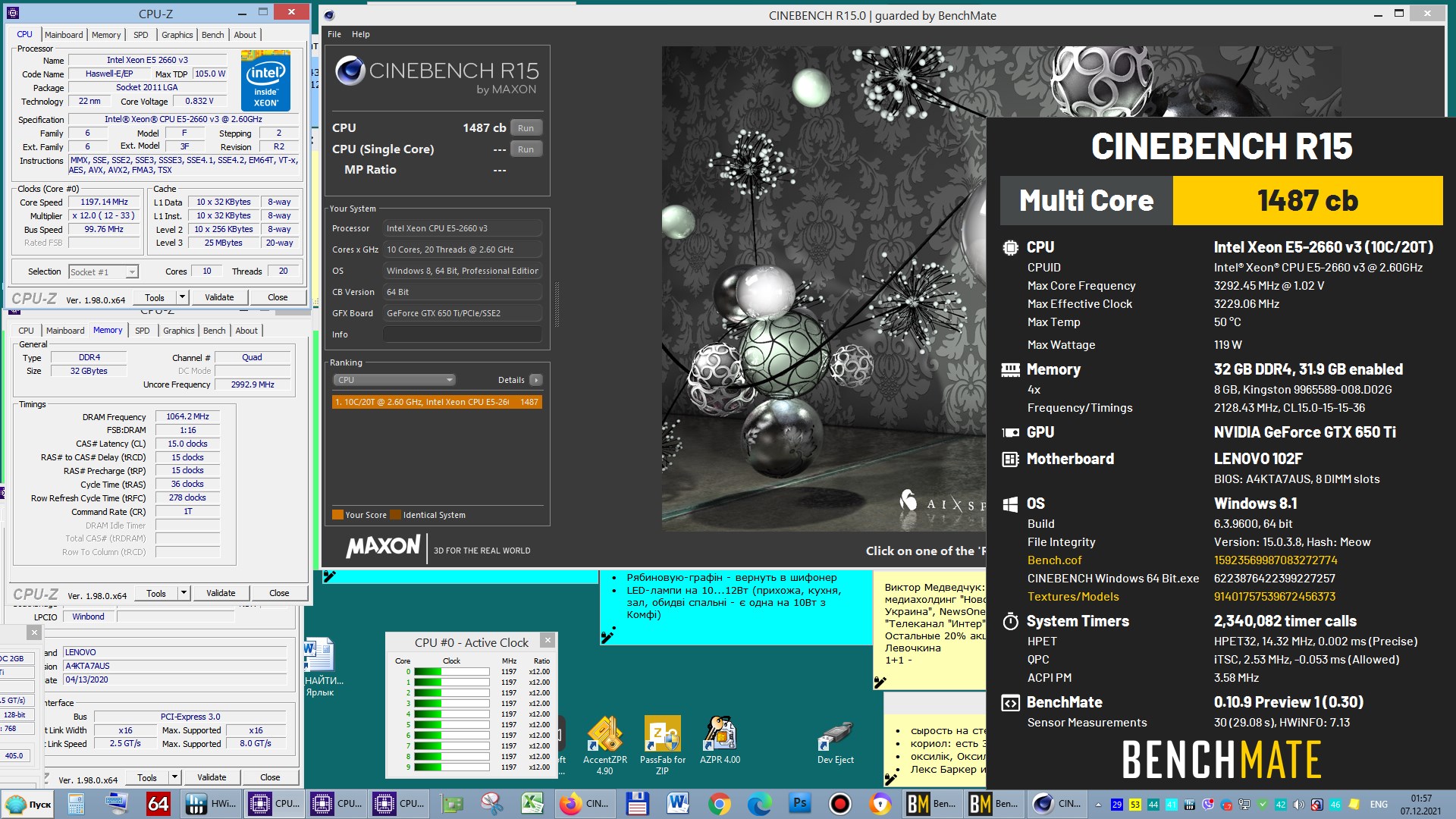The image size is (1456, 819).
Task: Click the red record circle taskbar icon
Action: pyautogui.click(x=840, y=804)
